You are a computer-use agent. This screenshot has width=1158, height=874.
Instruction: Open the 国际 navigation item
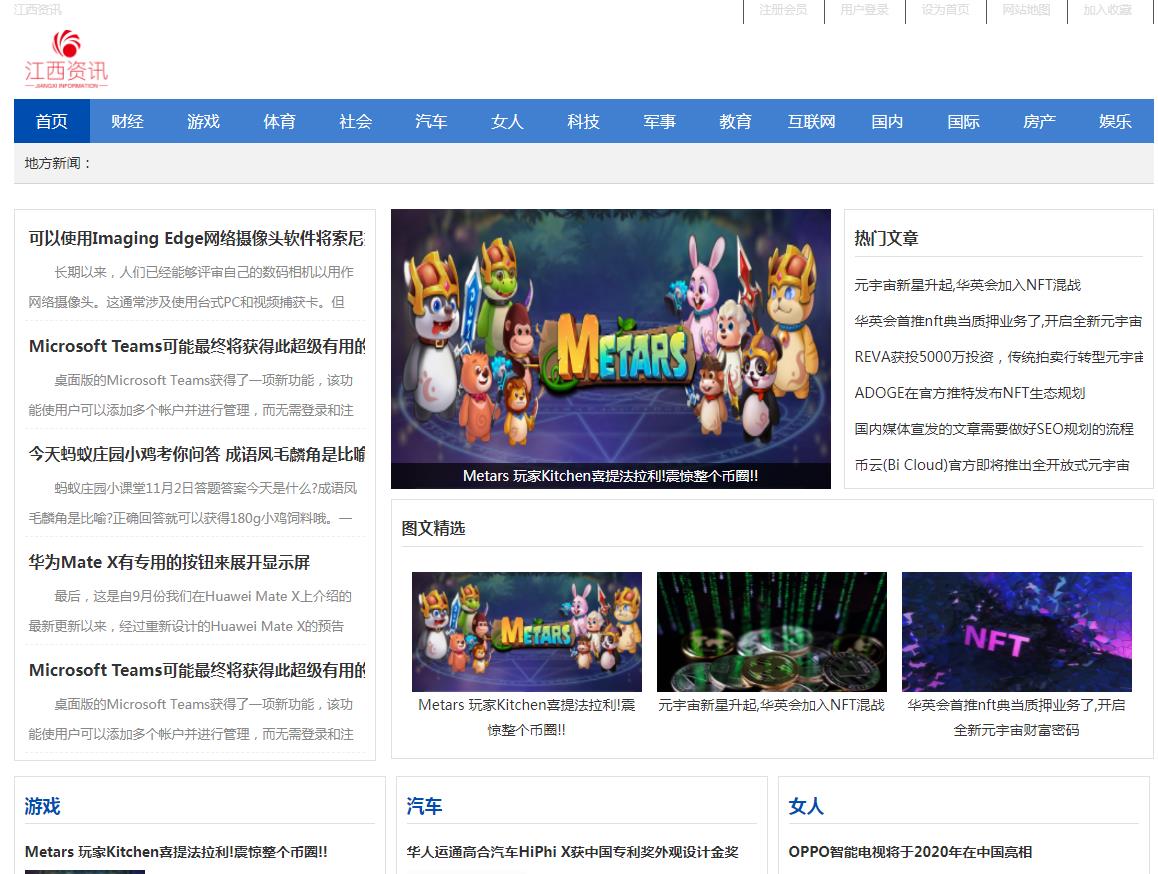click(x=964, y=121)
